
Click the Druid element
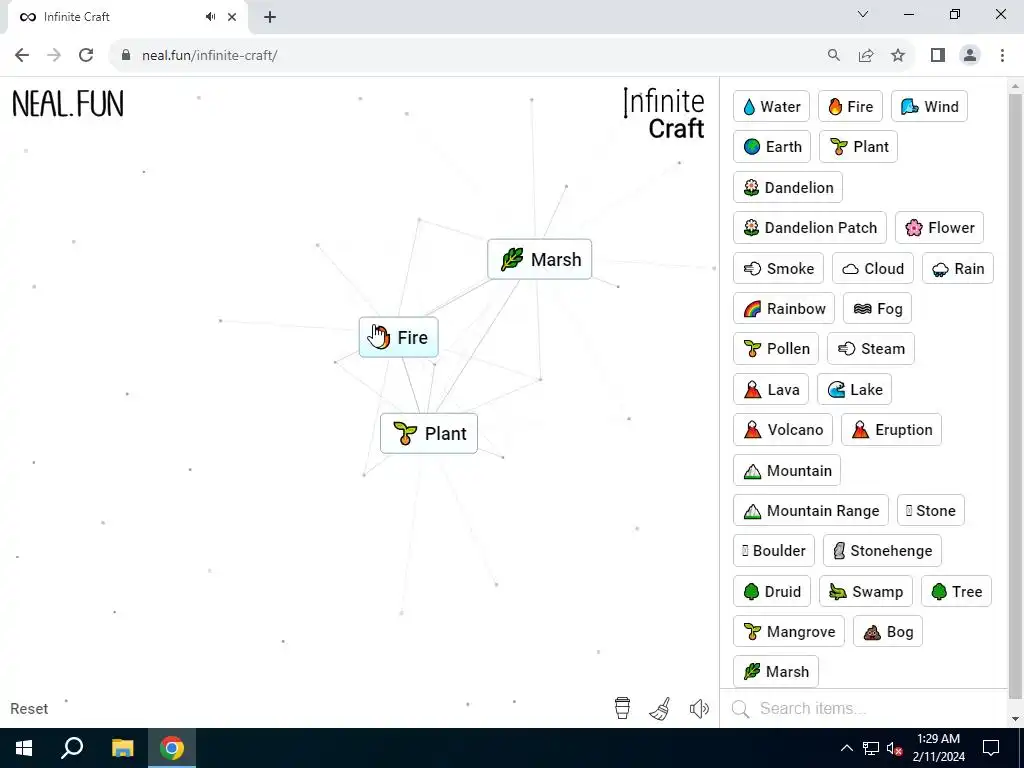click(772, 592)
